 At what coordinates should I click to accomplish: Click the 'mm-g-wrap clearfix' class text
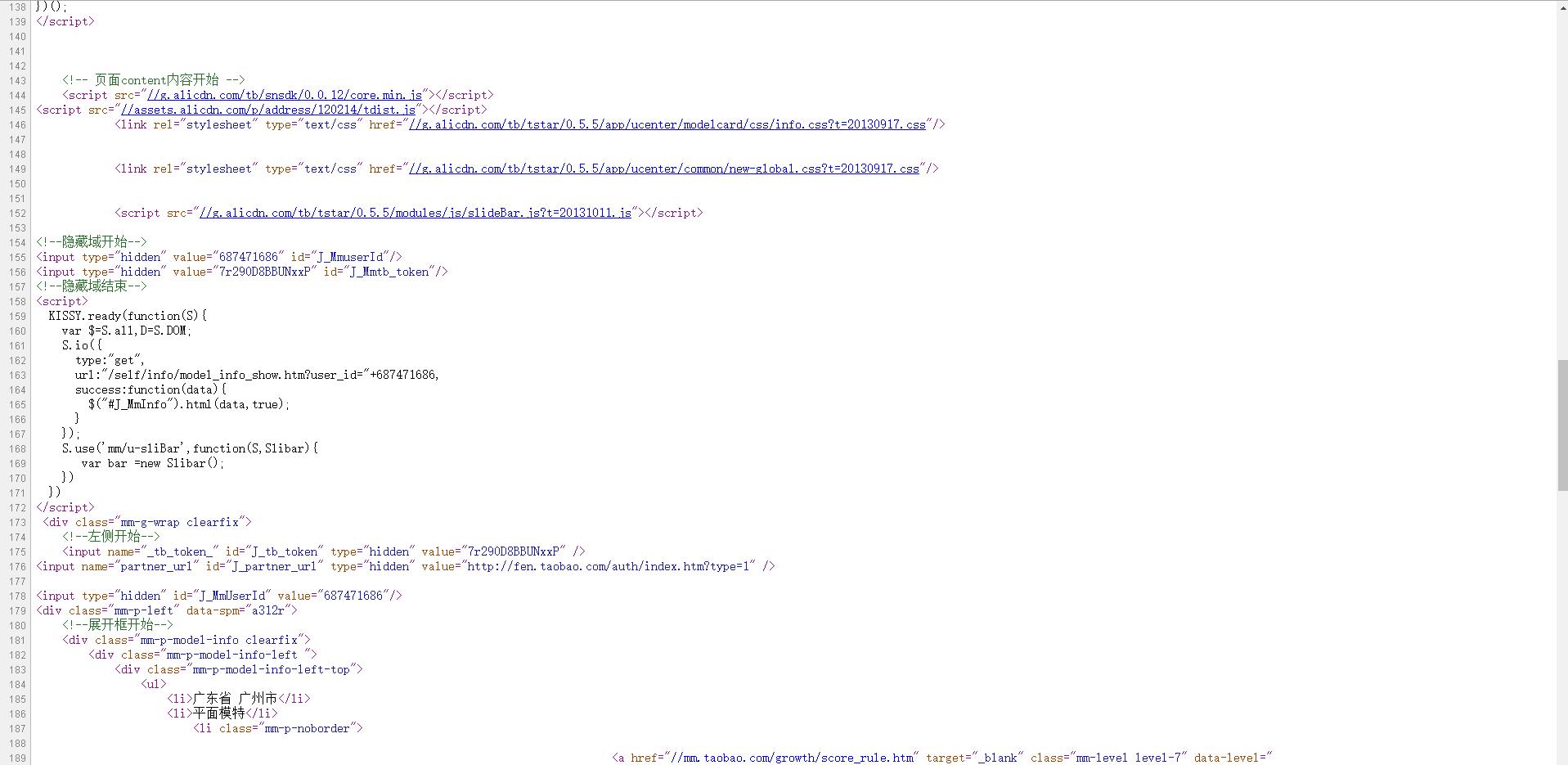tap(180, 522)
